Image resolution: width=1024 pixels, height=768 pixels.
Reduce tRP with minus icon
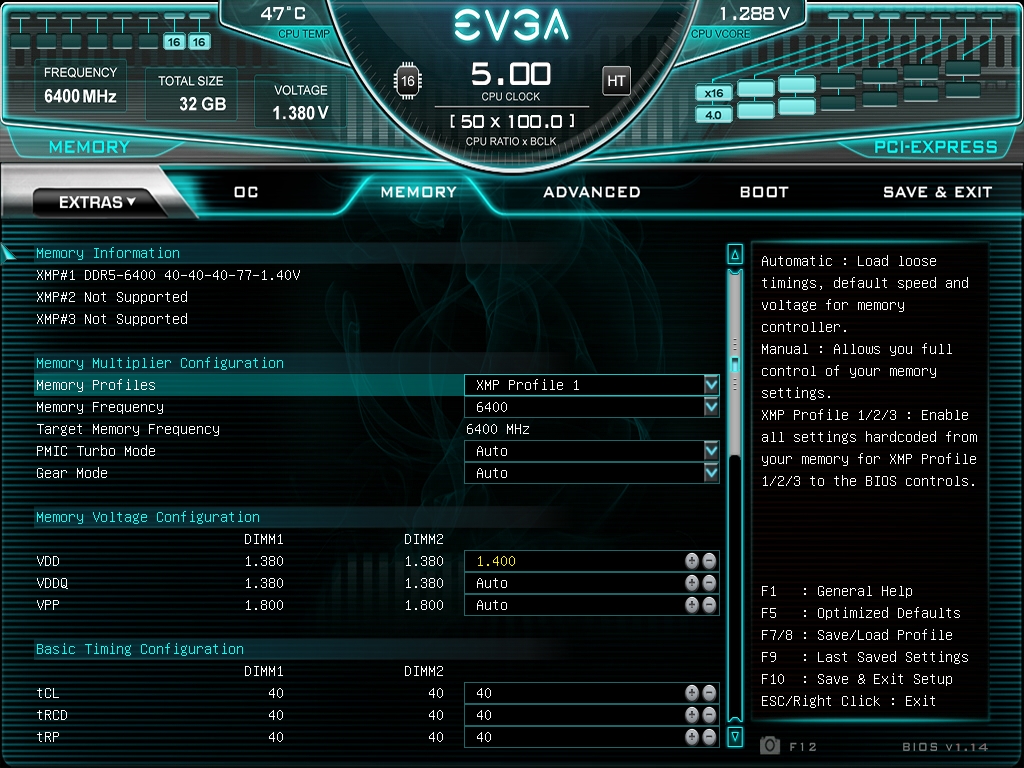pos(709,737)
